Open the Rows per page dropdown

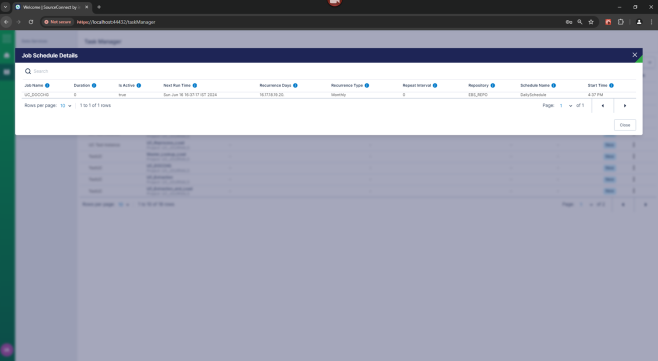tap(65, 106)
